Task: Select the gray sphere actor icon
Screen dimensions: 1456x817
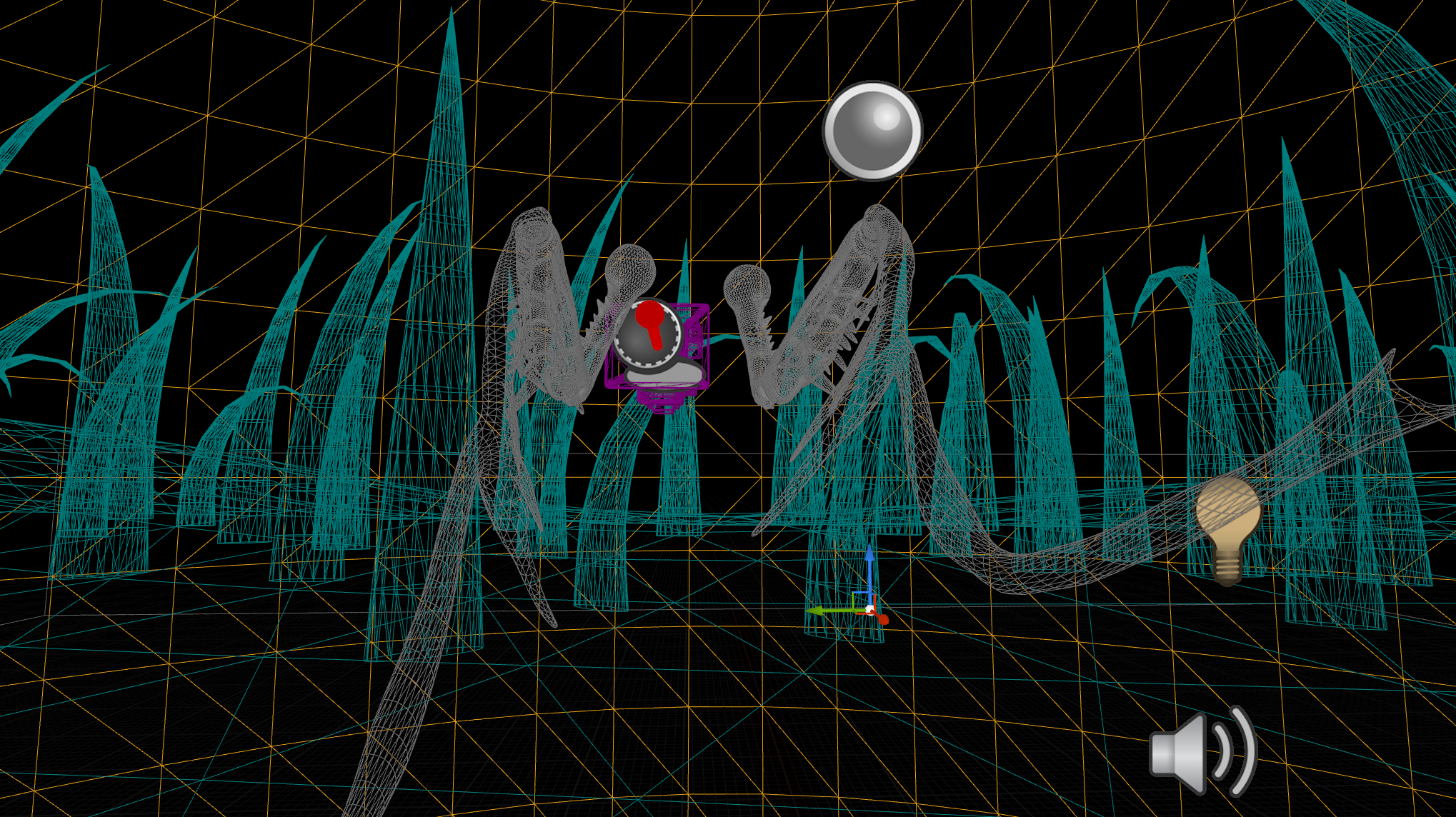Action: point(872,131)
